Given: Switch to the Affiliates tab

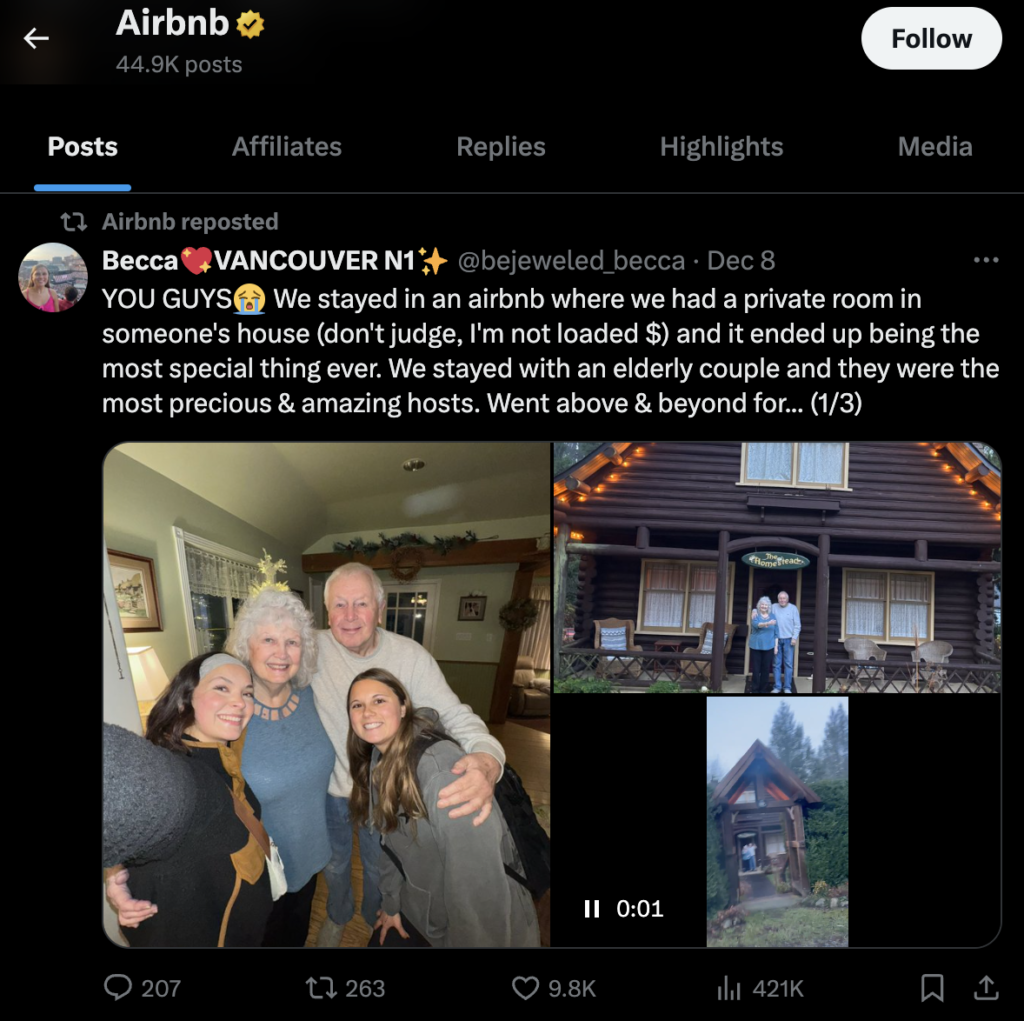Looking at the screenshot, I should [287, 146].
